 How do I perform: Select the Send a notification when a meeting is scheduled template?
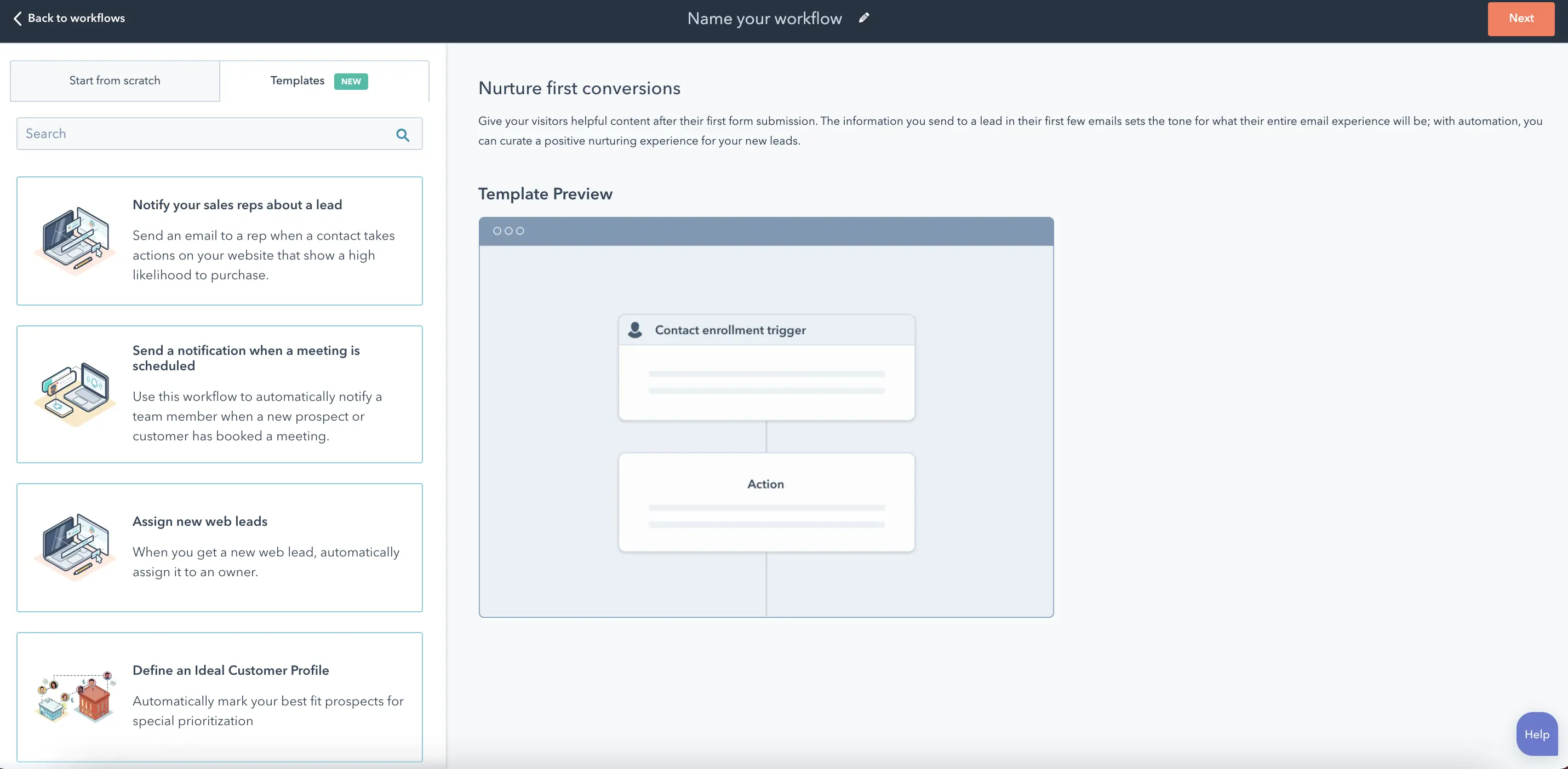pos(219,394)
